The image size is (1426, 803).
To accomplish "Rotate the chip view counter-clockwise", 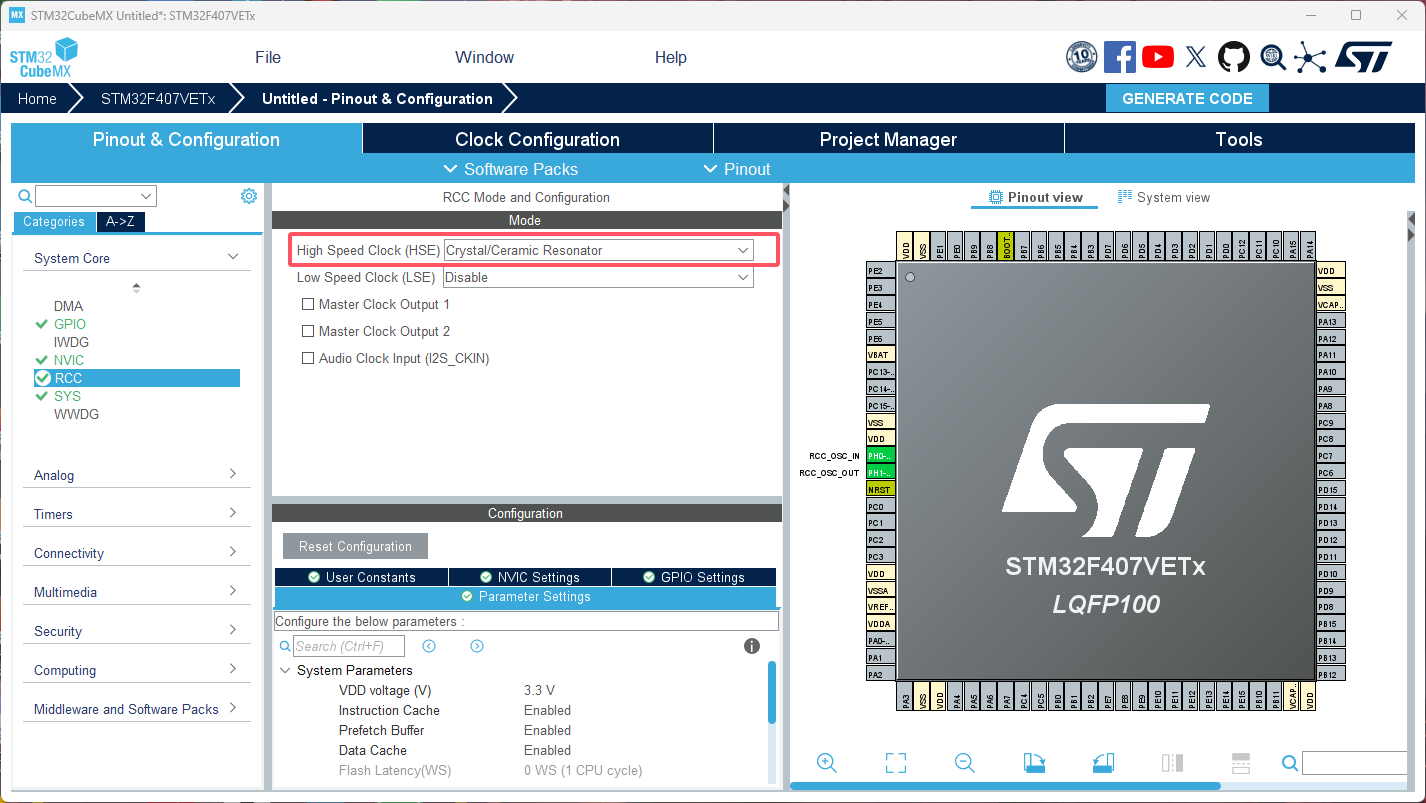I will point(1103,763).
